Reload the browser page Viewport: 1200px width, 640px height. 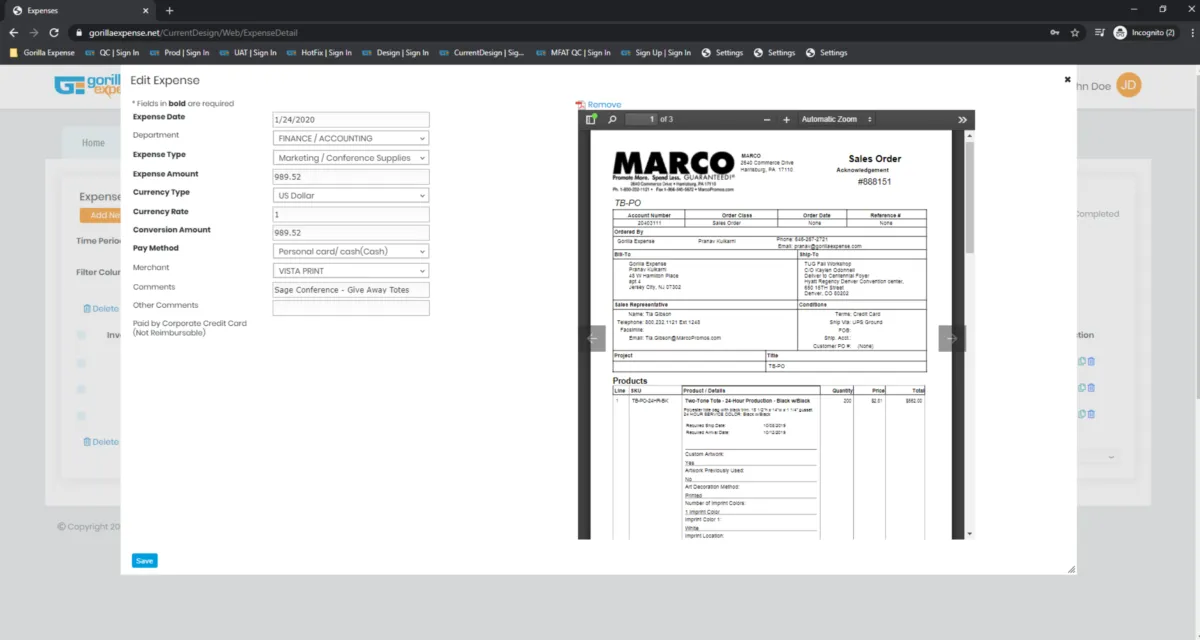[x=54, y=32]
